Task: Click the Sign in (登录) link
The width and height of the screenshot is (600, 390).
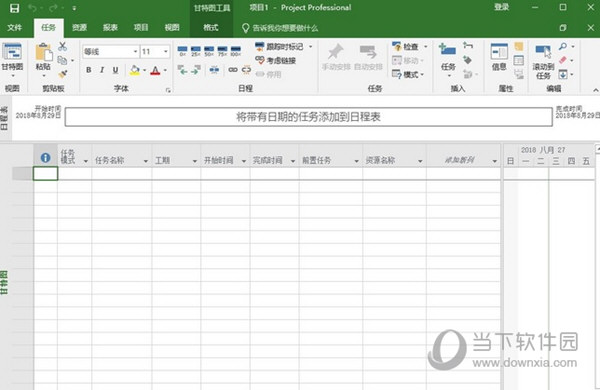Action: pyautogui.click(x=501, y=7)
